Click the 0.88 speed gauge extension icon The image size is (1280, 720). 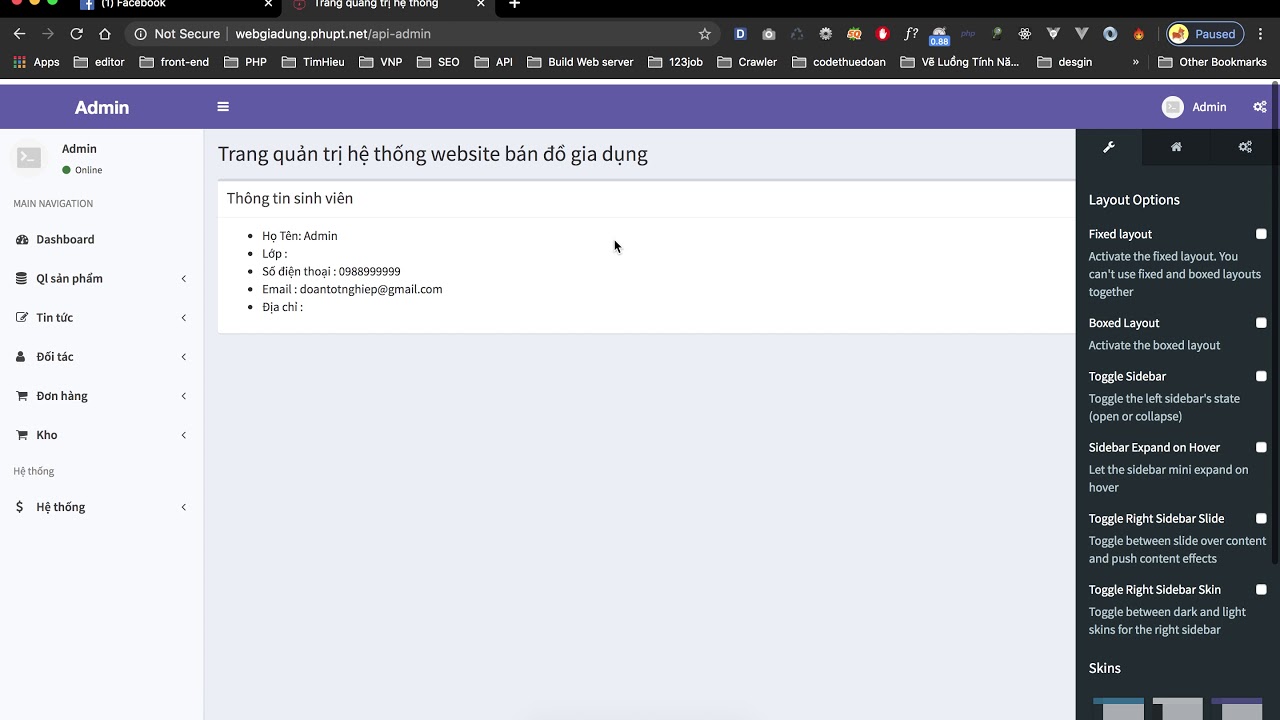939,36
